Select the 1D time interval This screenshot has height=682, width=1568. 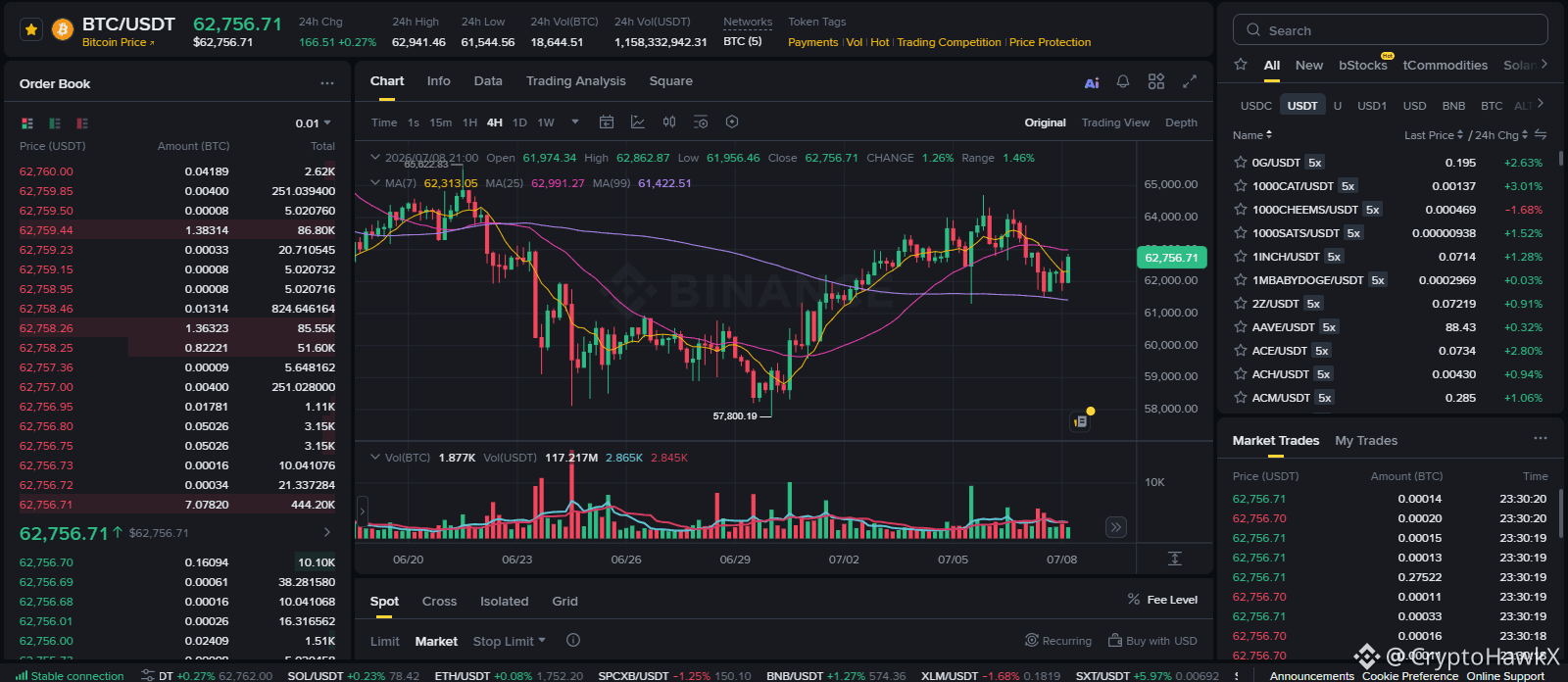tap(519, 122)
